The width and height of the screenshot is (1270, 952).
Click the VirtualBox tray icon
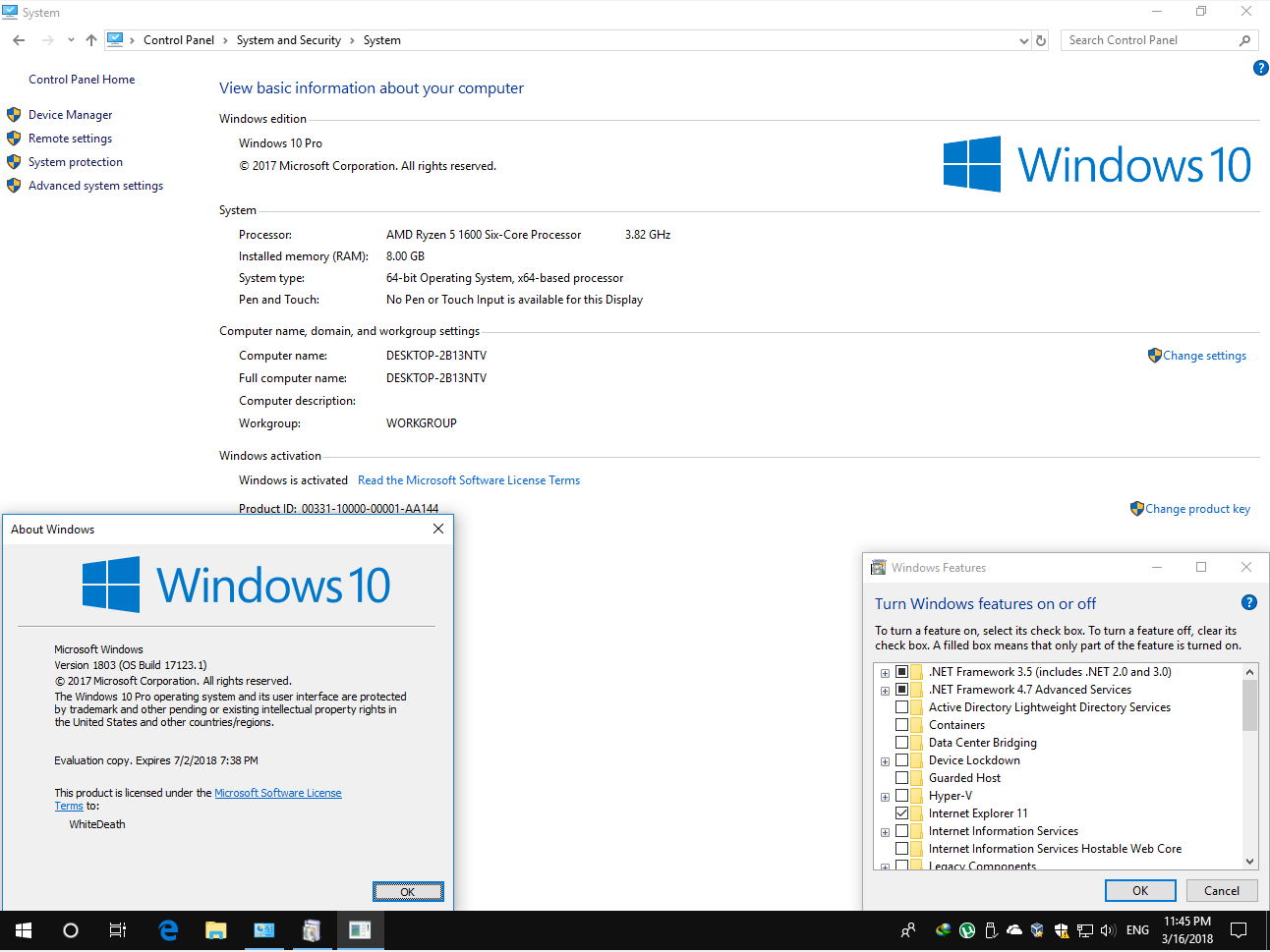point(1038,929)
